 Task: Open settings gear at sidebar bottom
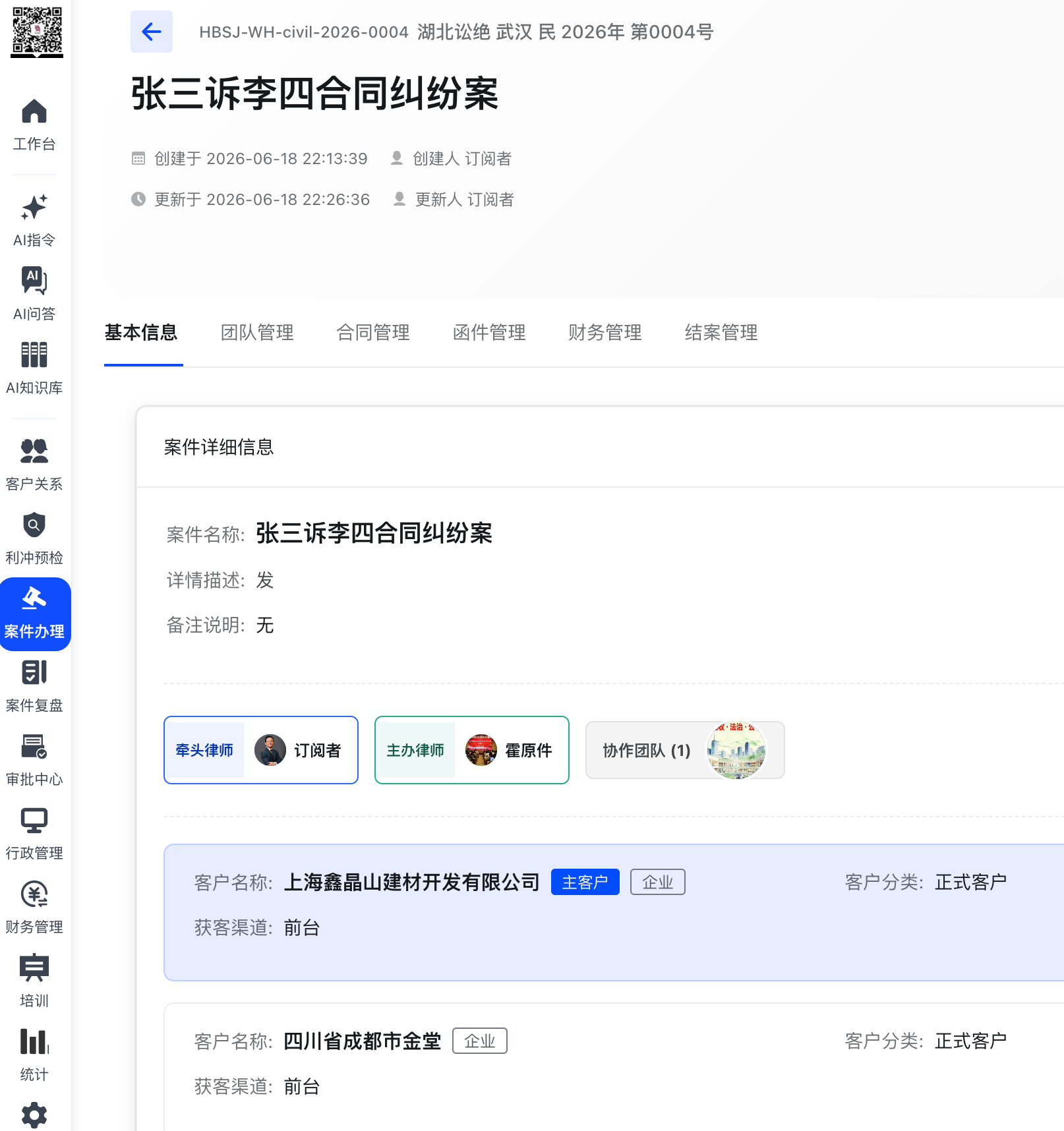pos(34,1115)
